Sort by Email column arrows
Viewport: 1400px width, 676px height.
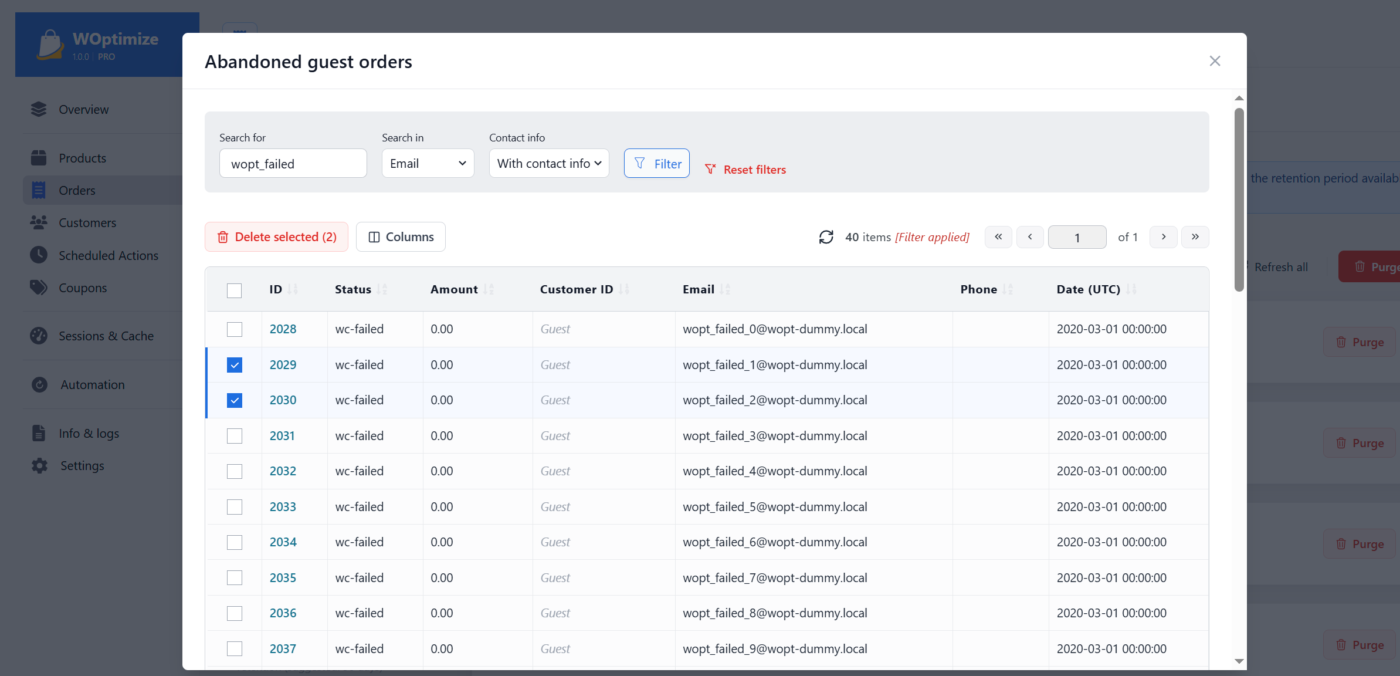725,290
